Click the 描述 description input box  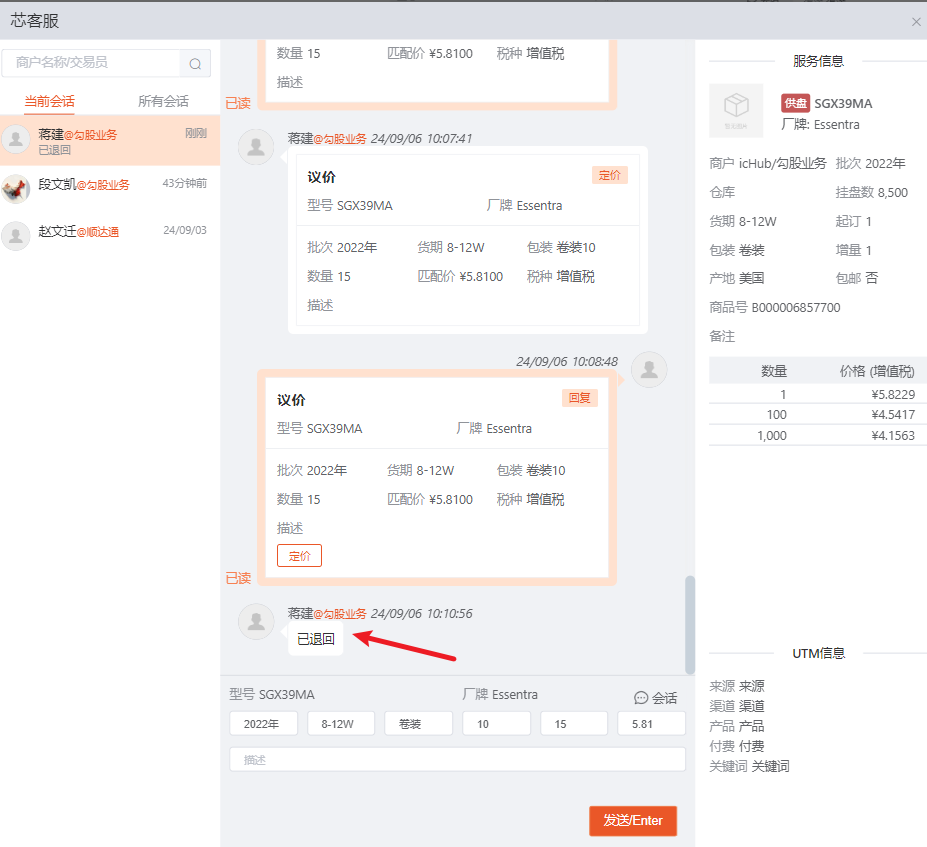(x=457, y=760)
